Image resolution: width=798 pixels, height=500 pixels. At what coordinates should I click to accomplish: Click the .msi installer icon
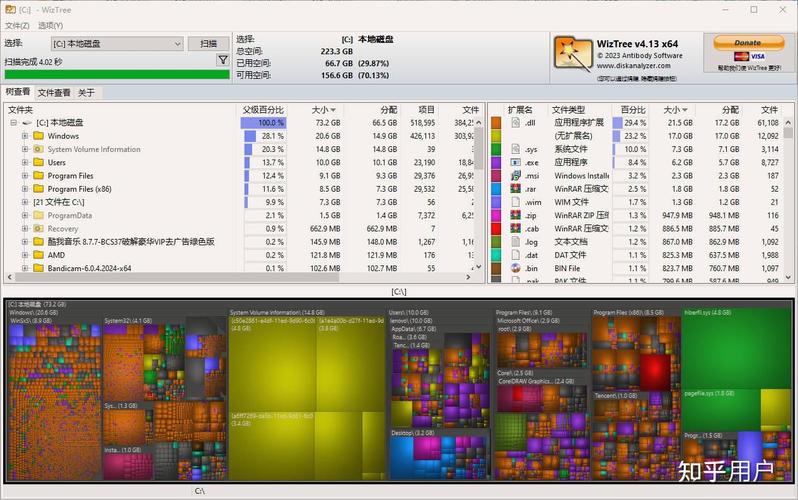tap(516, 176)
